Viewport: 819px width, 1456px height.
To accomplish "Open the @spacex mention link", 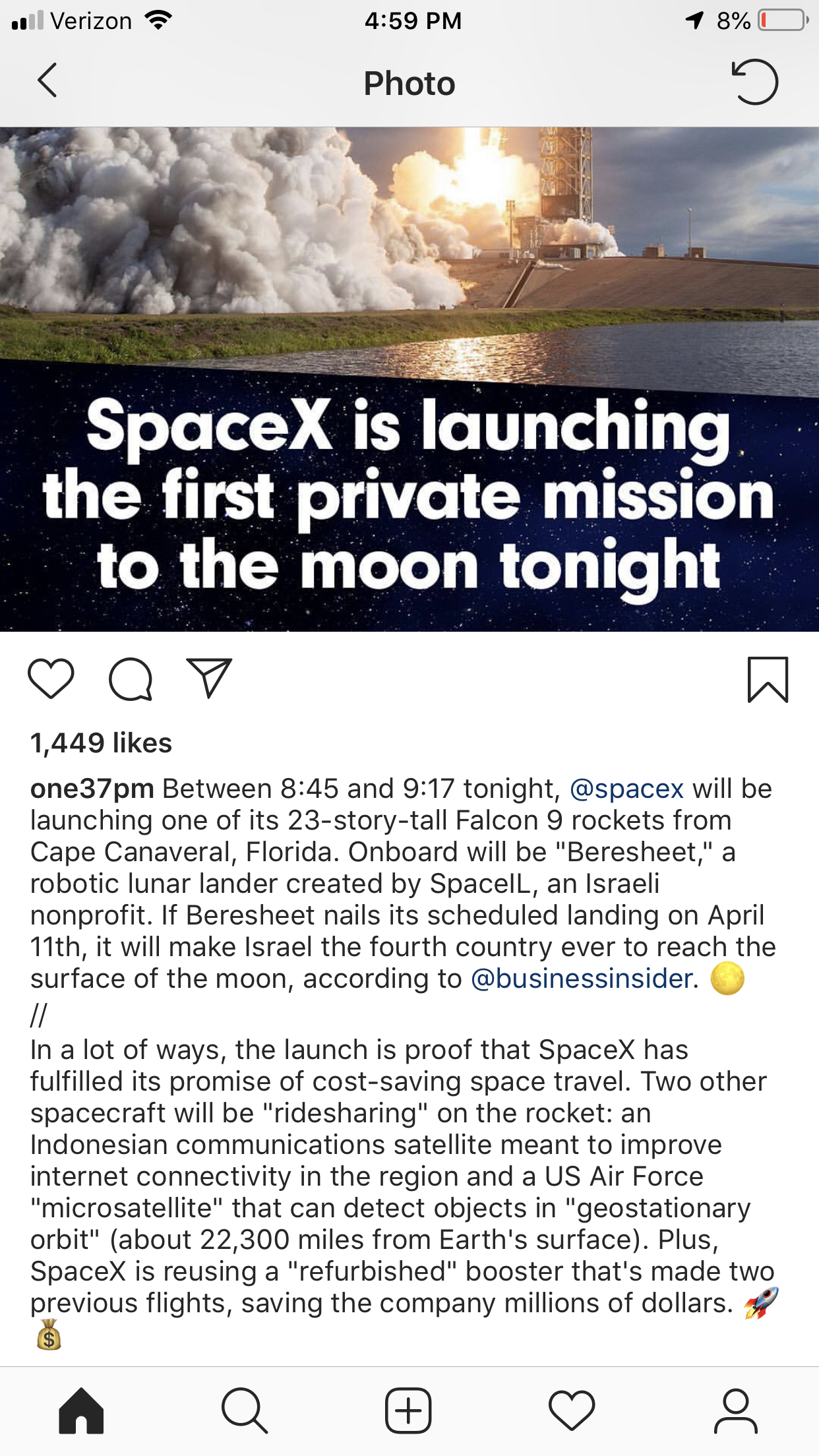I will (x=626, y=789).
